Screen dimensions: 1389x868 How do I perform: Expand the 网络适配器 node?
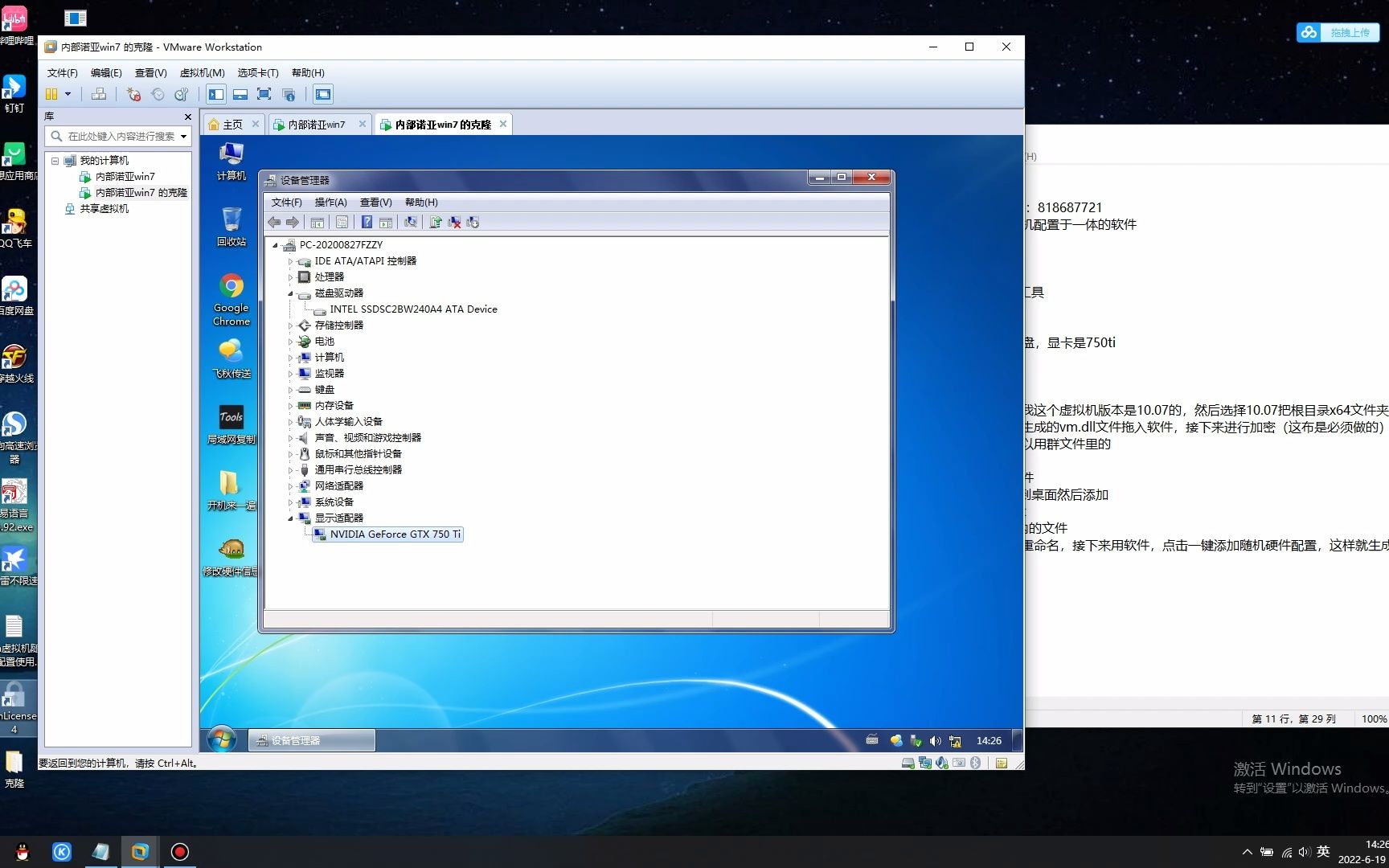(291, 486)
